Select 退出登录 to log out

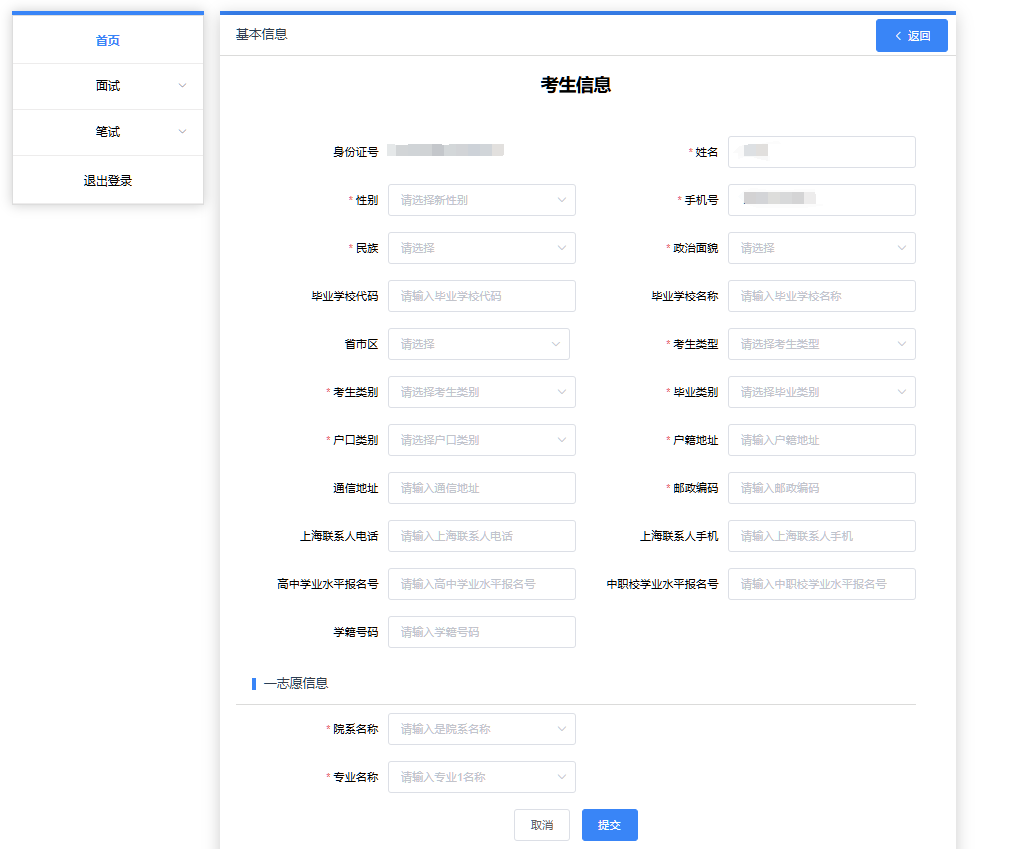click(x=108, y=181)
